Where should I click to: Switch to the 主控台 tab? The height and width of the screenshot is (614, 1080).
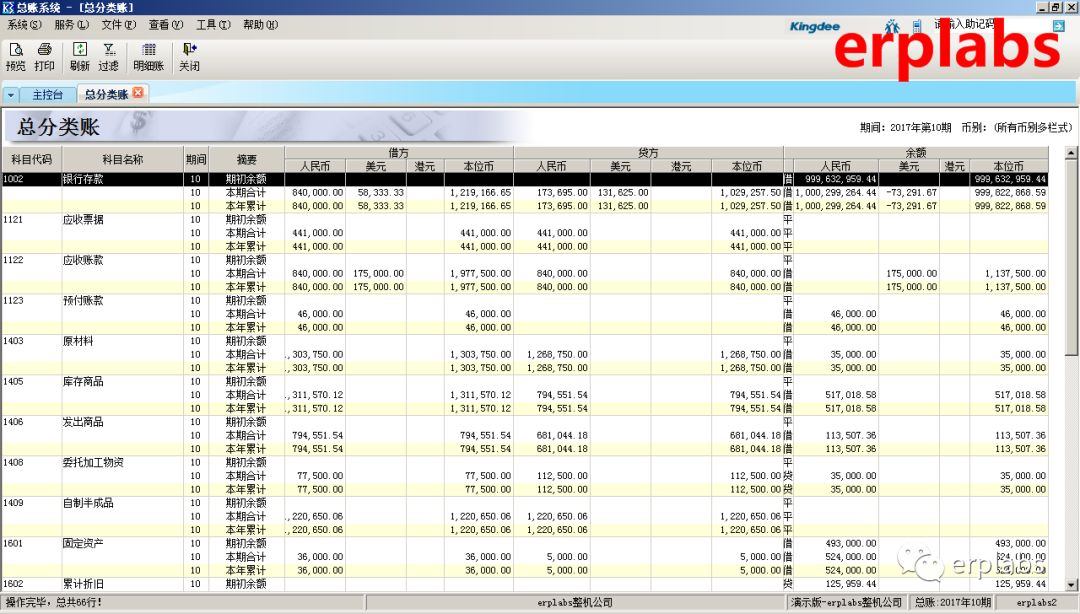point(47,95)
